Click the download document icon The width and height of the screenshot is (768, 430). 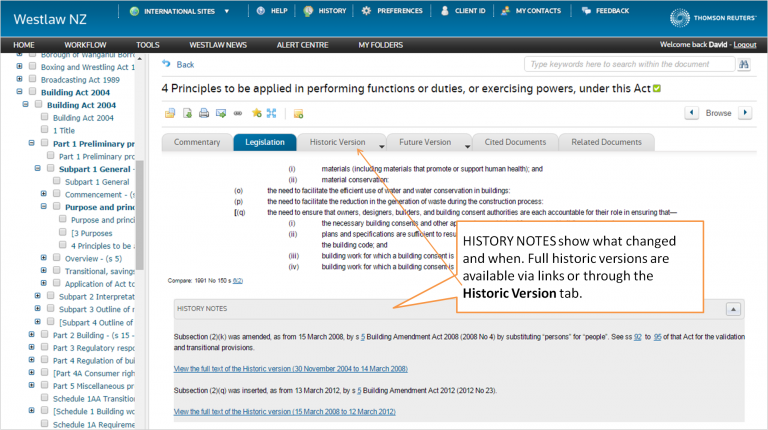(187, 114)
